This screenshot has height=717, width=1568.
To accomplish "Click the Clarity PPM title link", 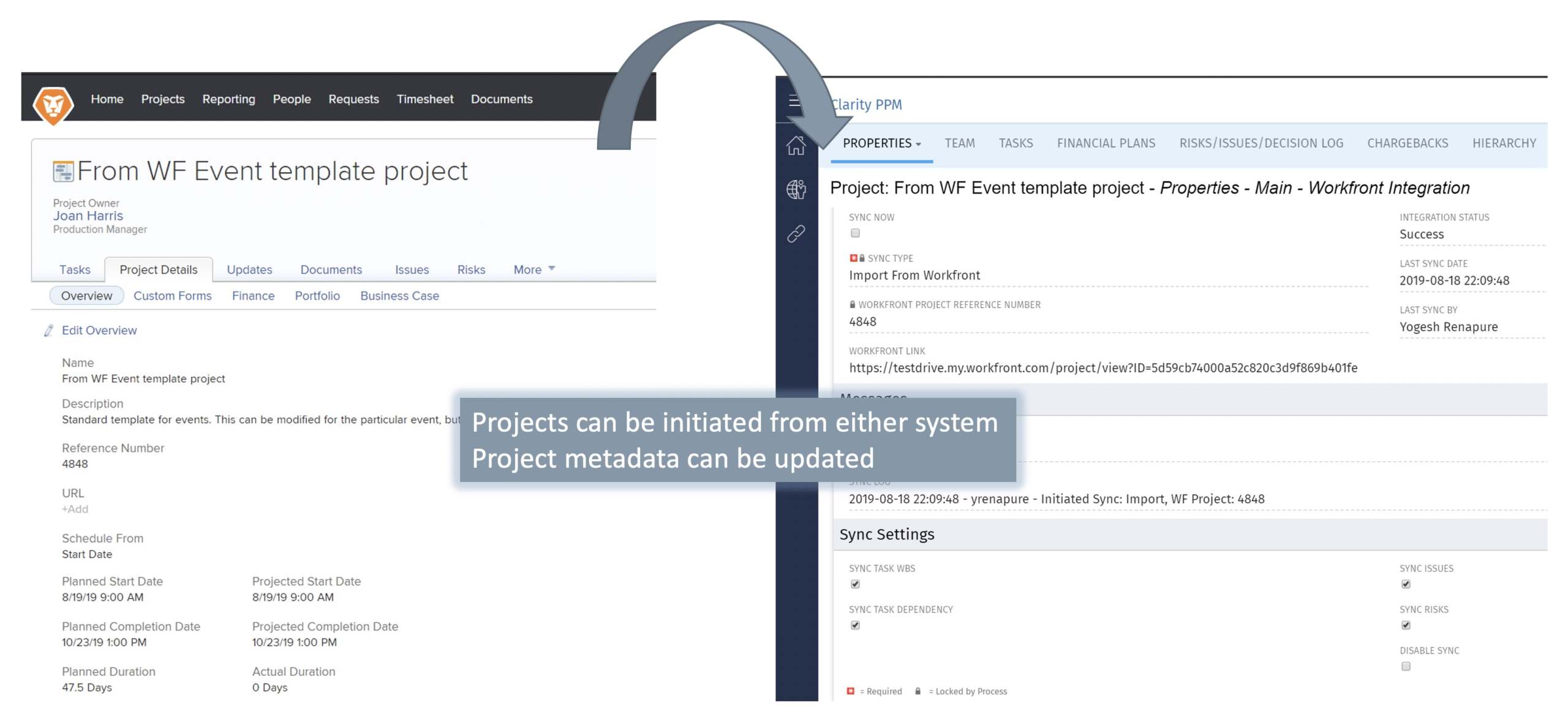I will 866,105.
